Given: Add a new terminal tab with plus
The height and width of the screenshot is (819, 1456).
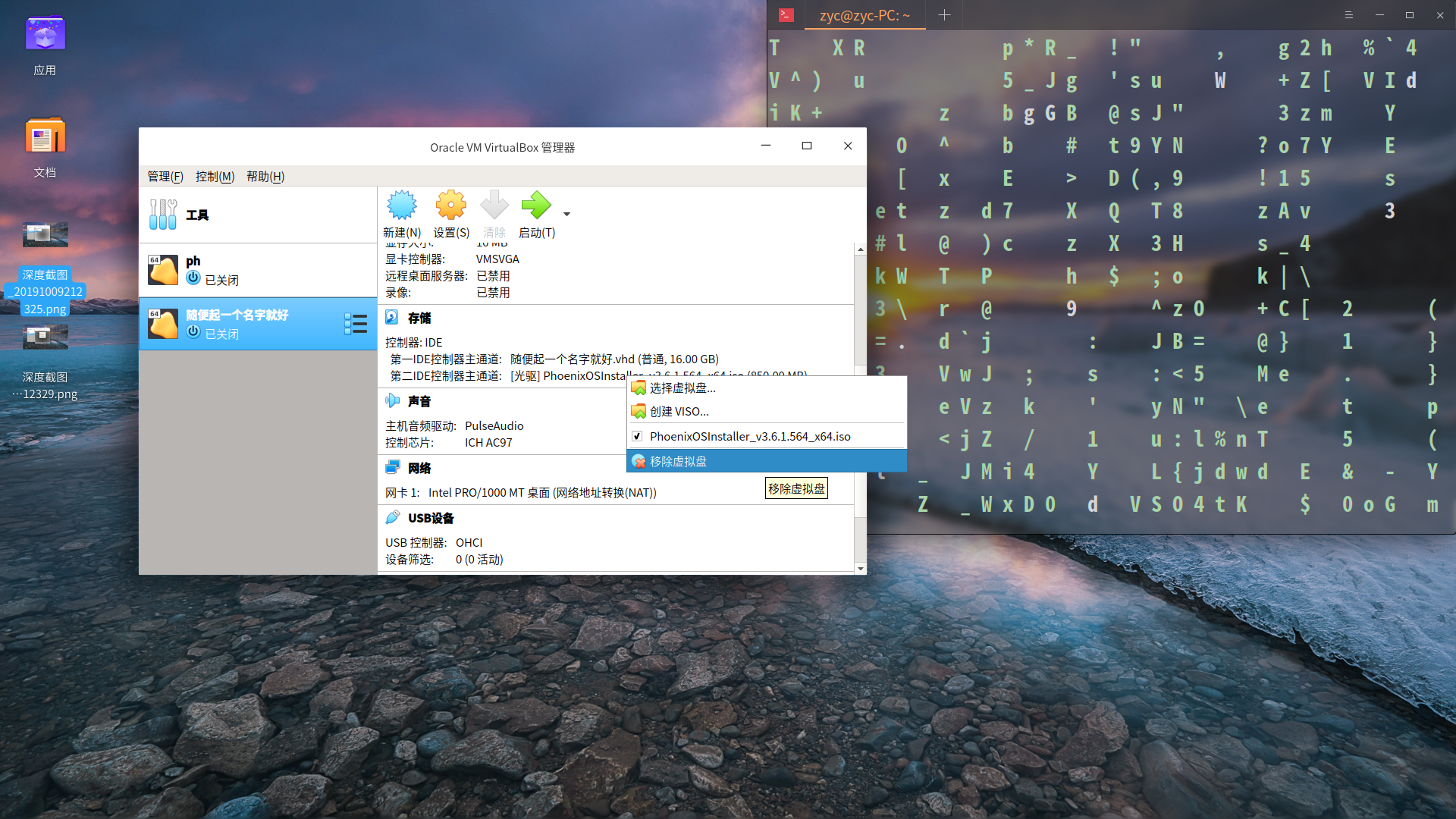Looking at the screenshot, I should click(x=944, y=15).
